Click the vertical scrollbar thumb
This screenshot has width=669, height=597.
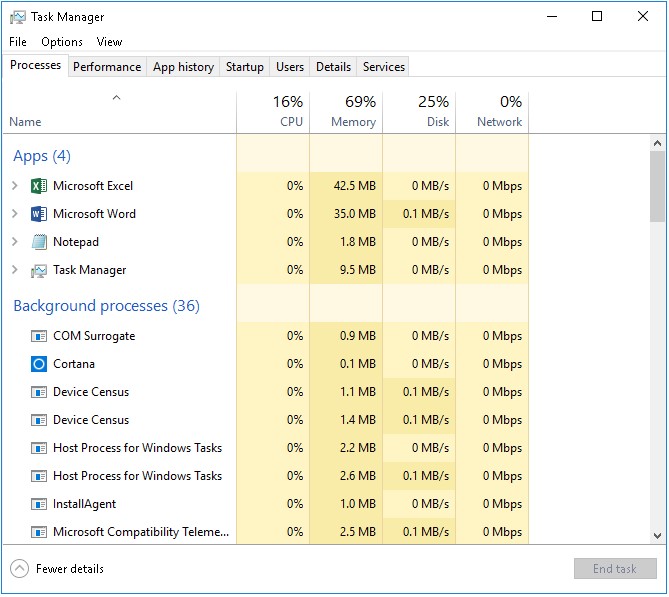tap(657, 186)
